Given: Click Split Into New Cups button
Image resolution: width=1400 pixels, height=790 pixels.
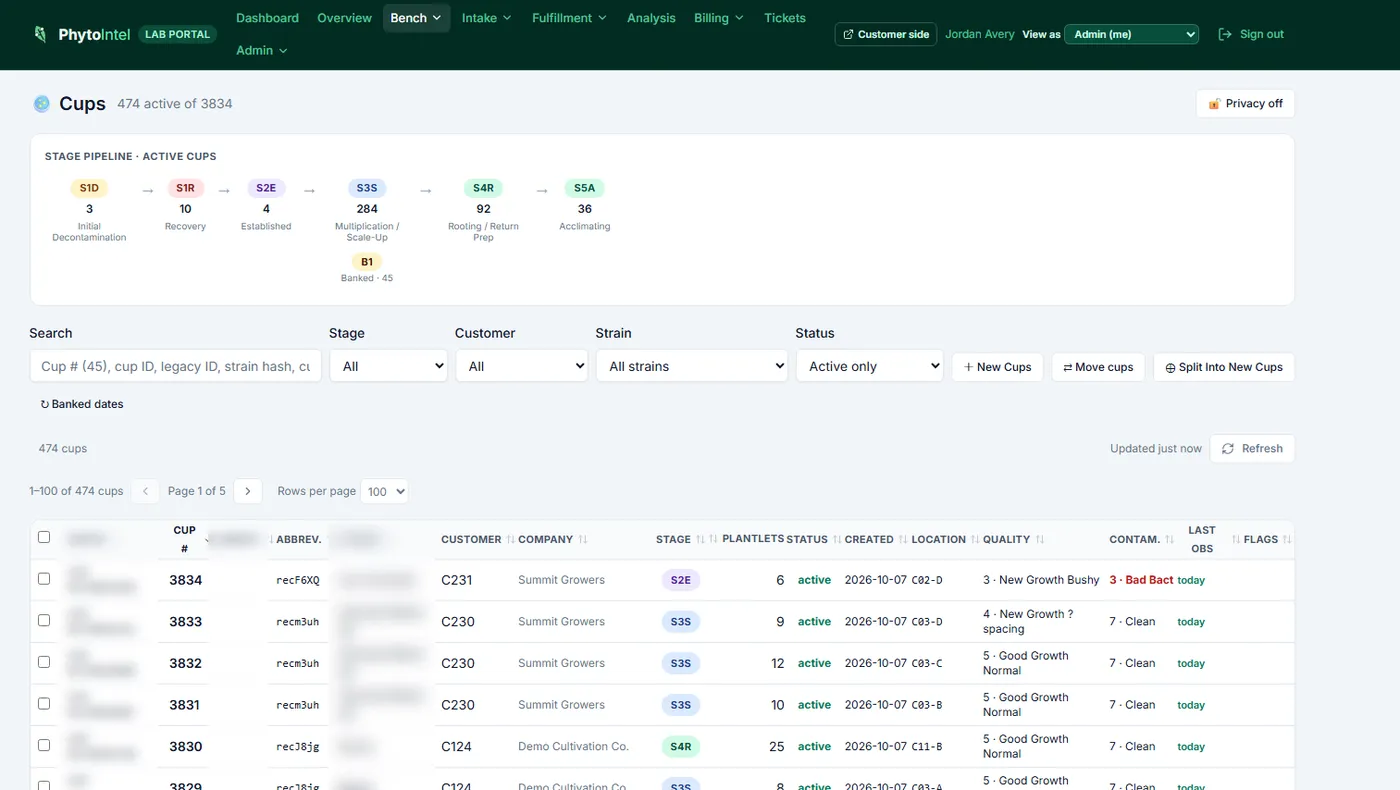Looking at the screenshot, I should (x=1224, y=367).
